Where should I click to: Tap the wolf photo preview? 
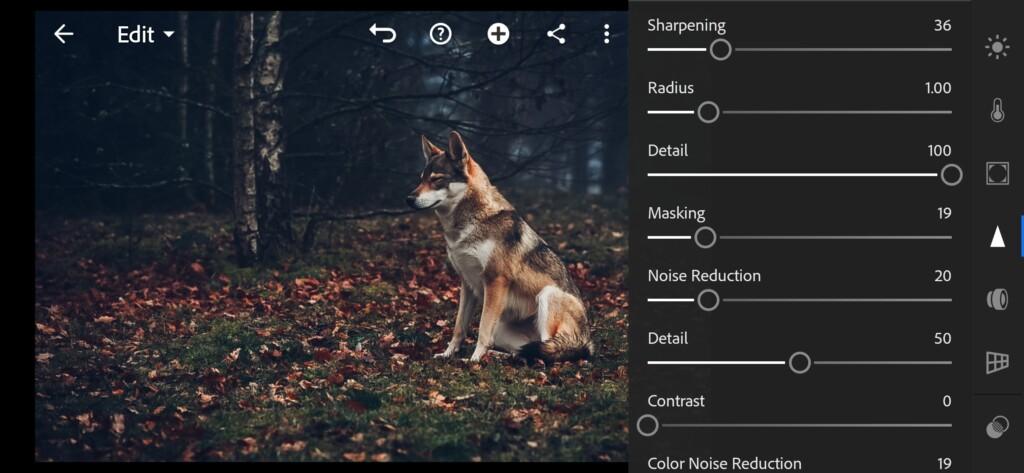(x=331, y=236)
